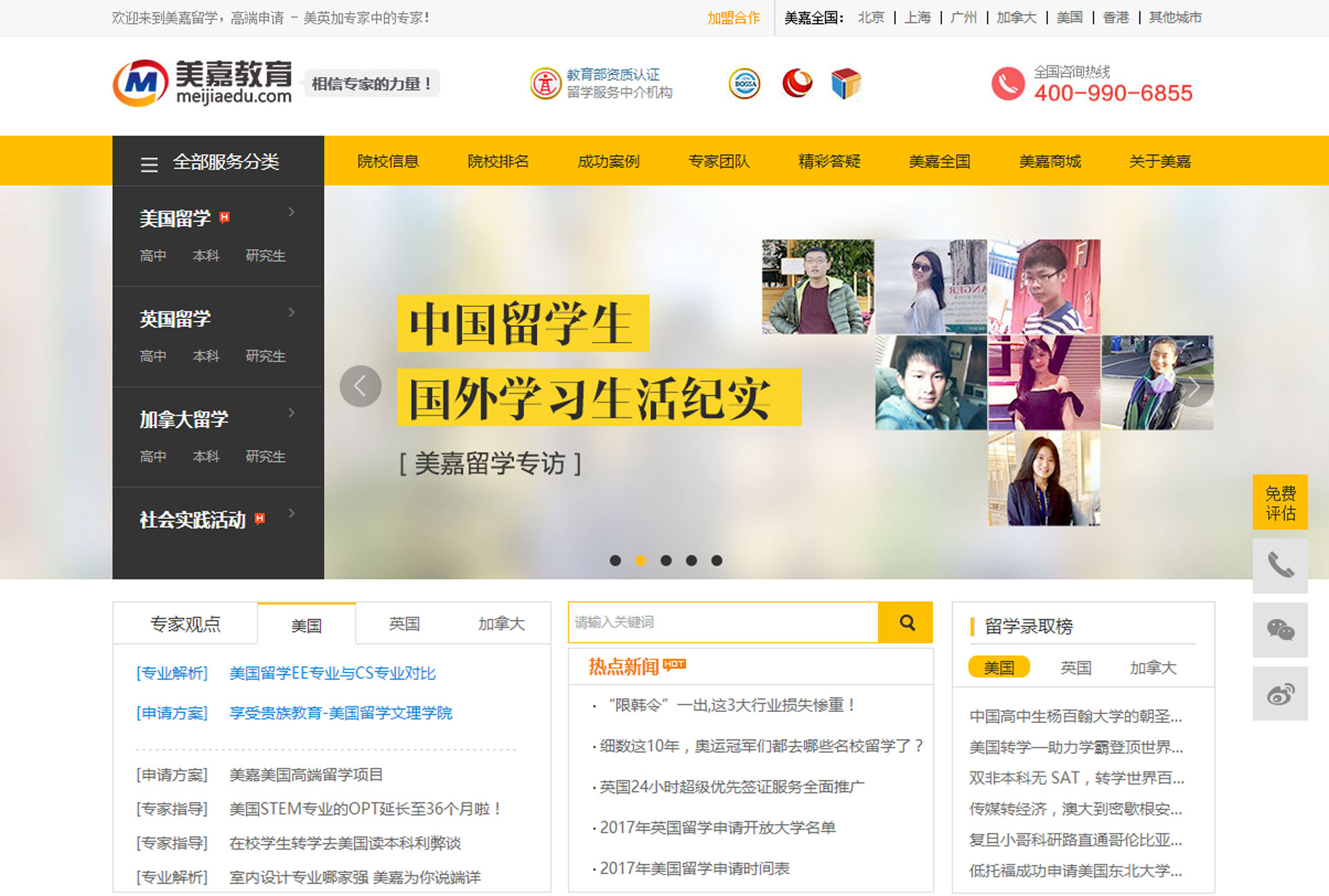The image size is (1329, 896).
Task: Click the telephone icon in the floating sidebar
Action: coord(1281,567)
